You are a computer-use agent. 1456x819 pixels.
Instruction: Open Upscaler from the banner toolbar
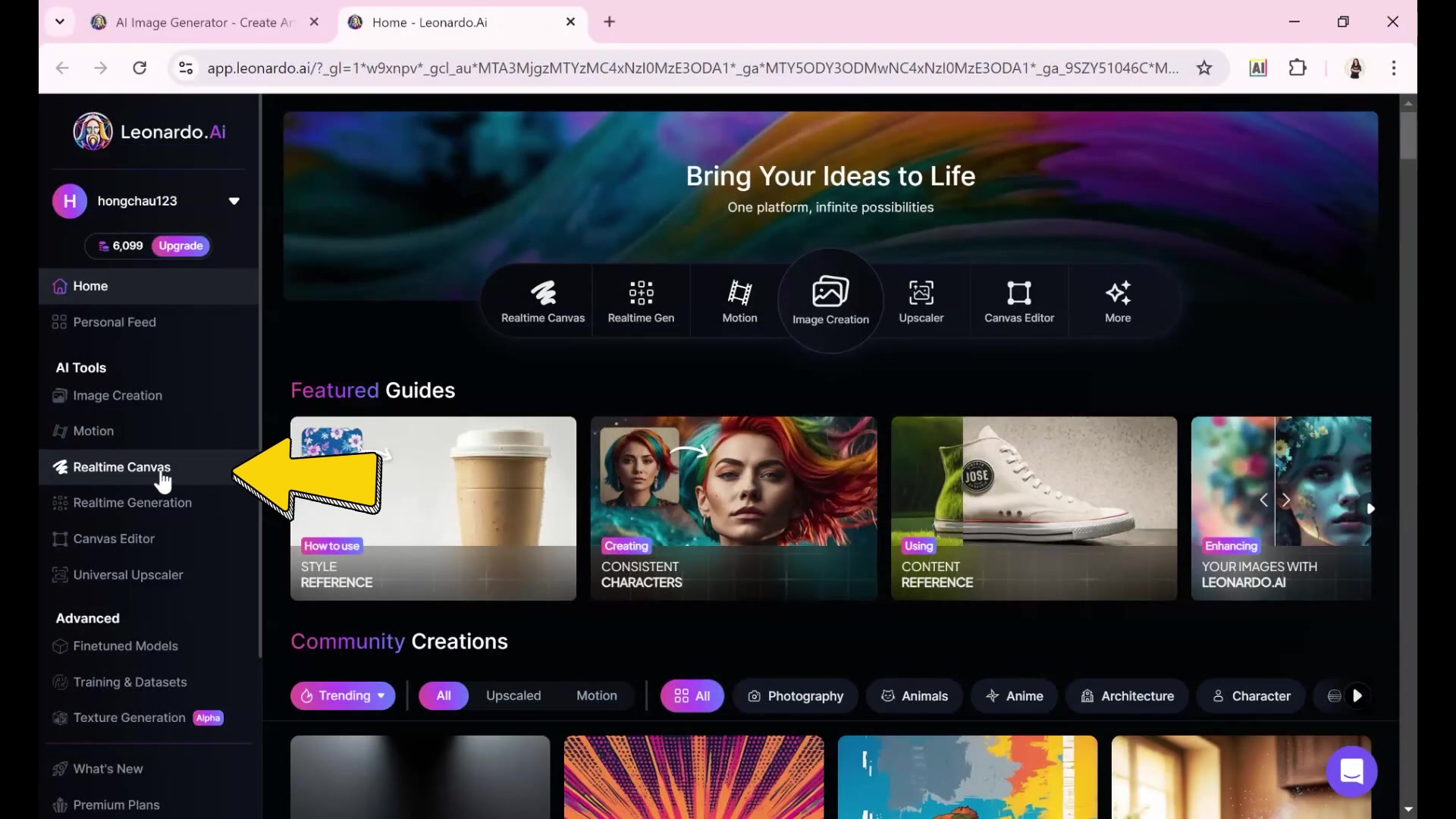[x=921, y=301]
